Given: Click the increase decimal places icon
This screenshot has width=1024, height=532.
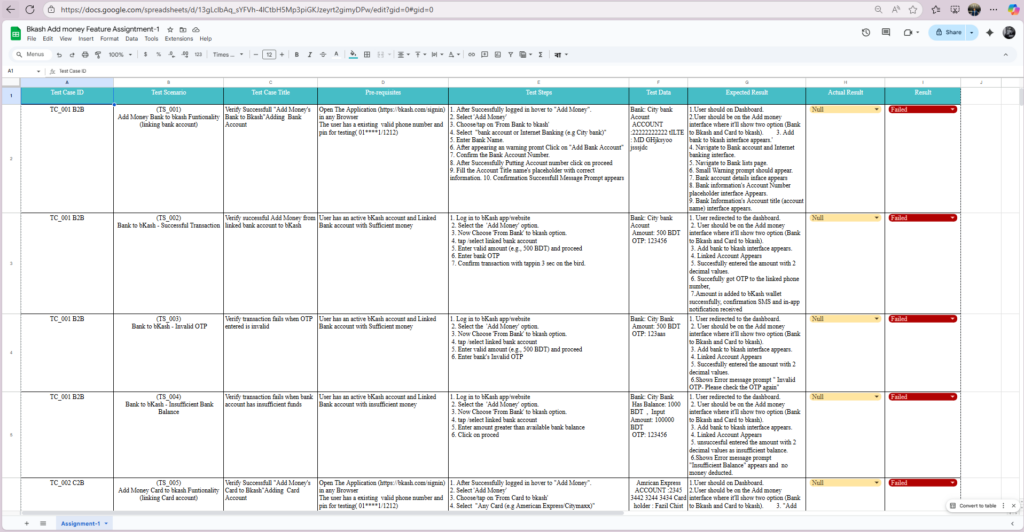Looking at the screenshot, I should [x=185, y=55].
